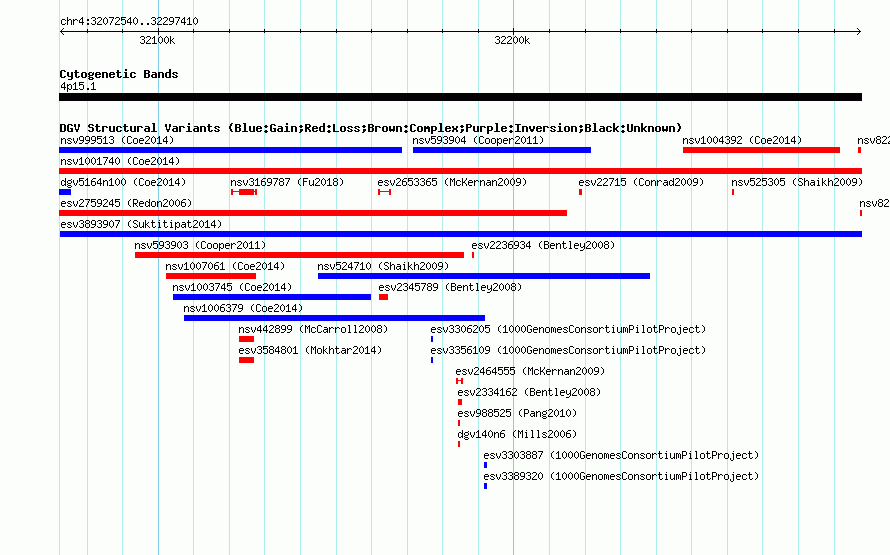Click the esv2464555 (McKernan2009) label

530,371
